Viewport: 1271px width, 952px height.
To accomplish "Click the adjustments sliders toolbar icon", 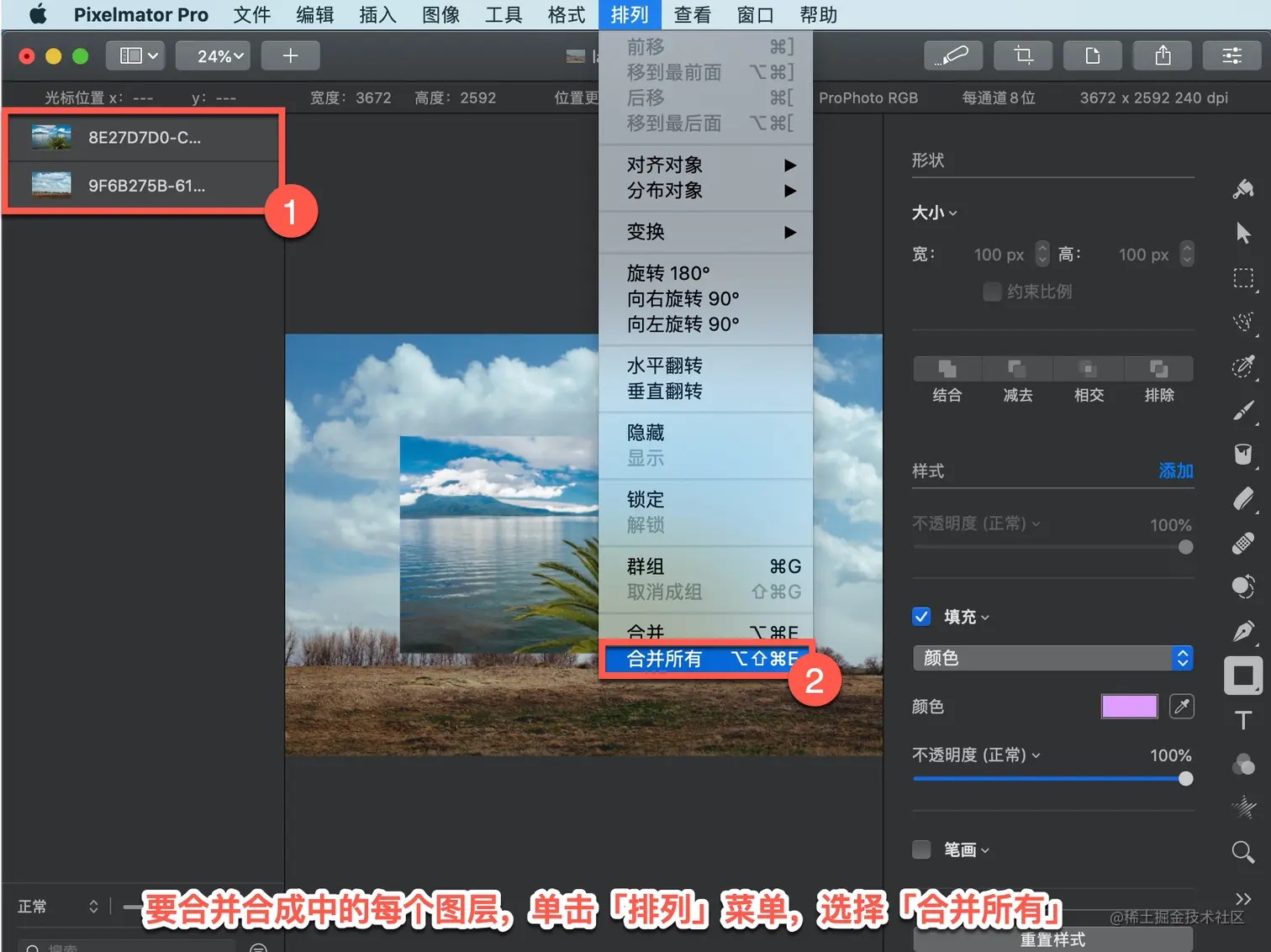I will tap(1232, 55).
